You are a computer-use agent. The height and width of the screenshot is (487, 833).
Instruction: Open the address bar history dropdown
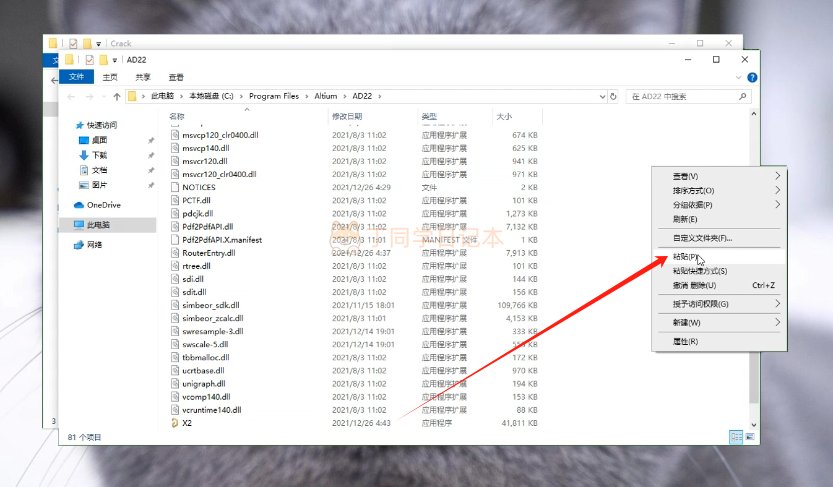(602, 97)
